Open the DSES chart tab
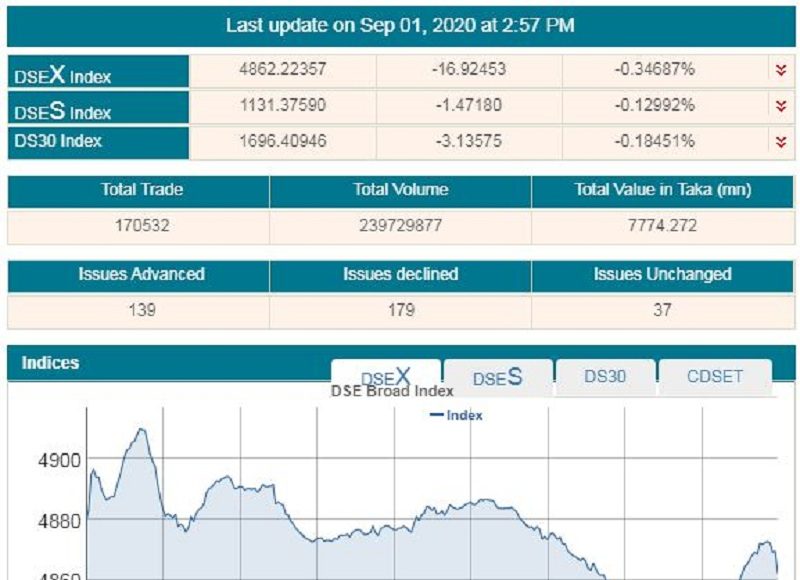The image size is (800, 580). [498, 377]
